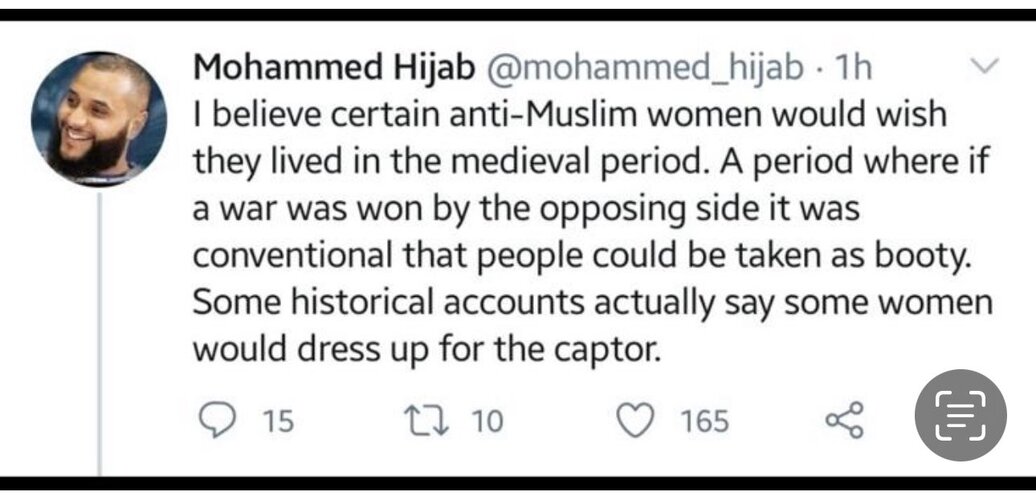
Task: Open the reply speech bubble icon
Action: (217, 421)
